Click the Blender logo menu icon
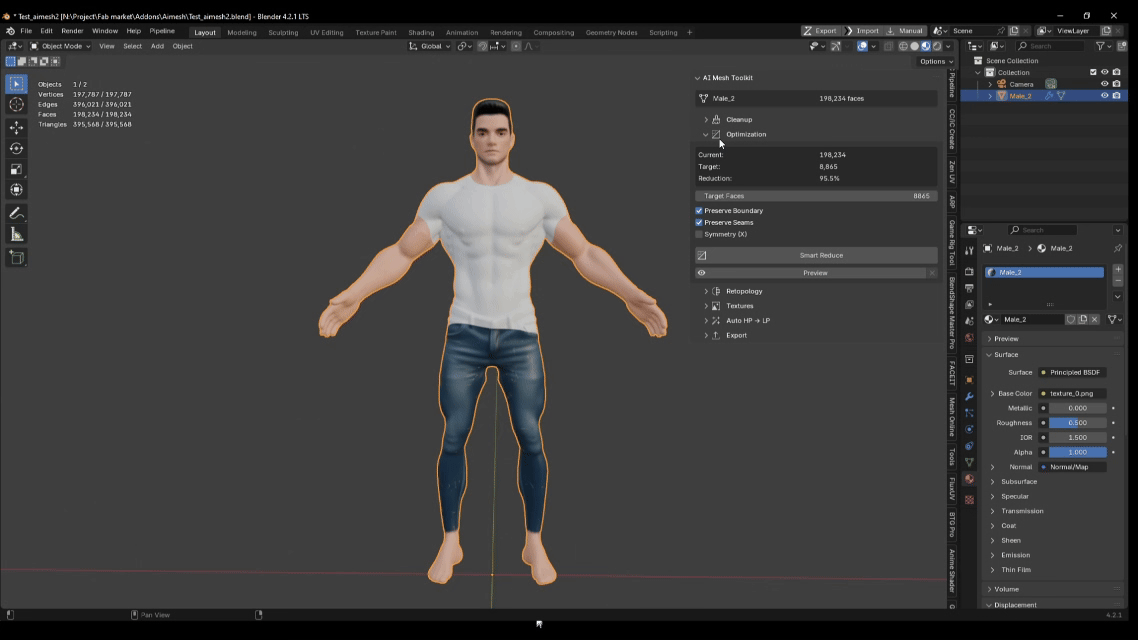Viewport: 1138px width, 640px height. 10,31
